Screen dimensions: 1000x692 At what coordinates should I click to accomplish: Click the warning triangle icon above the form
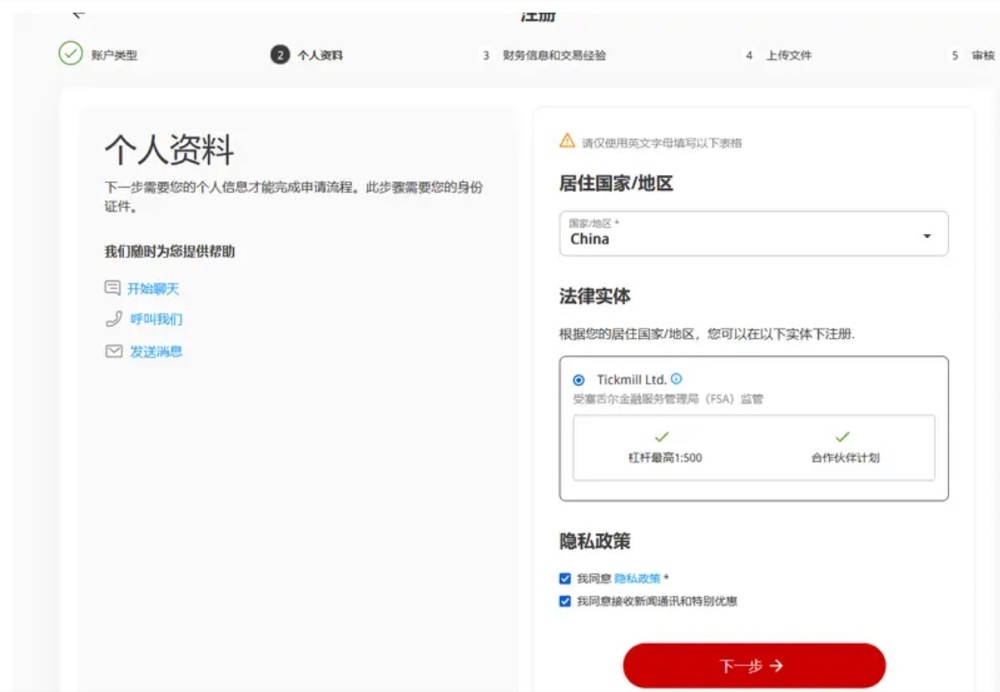[x=567, y=140]
